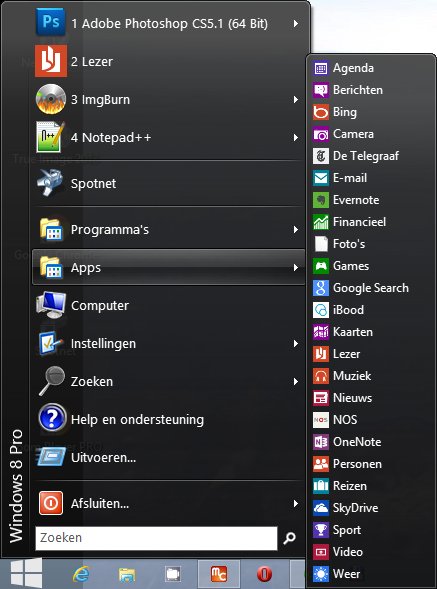Click the Financieel chart icon
This screenshot has width=437, height=589.
321,222
